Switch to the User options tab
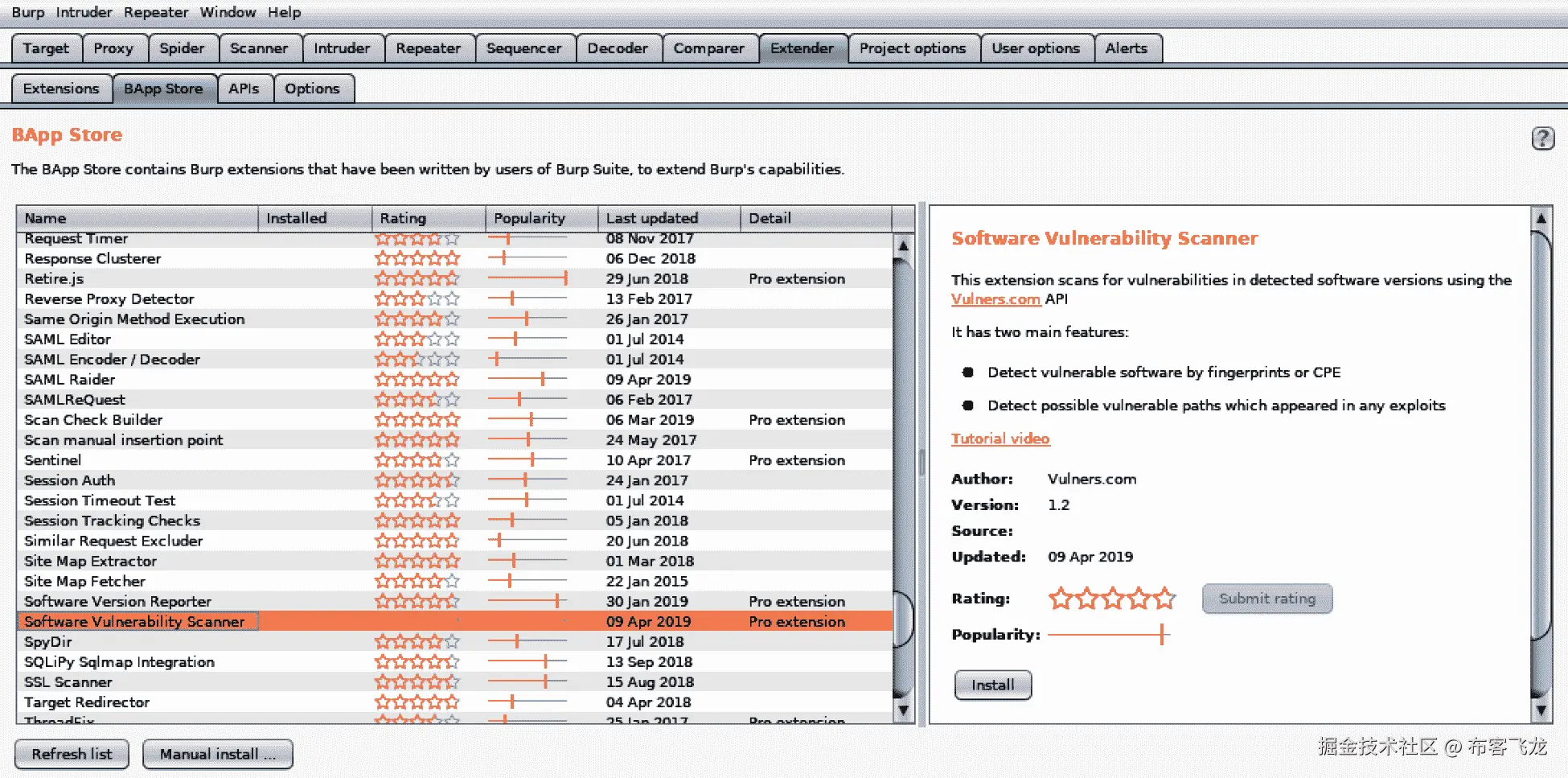 point(1036,48)
